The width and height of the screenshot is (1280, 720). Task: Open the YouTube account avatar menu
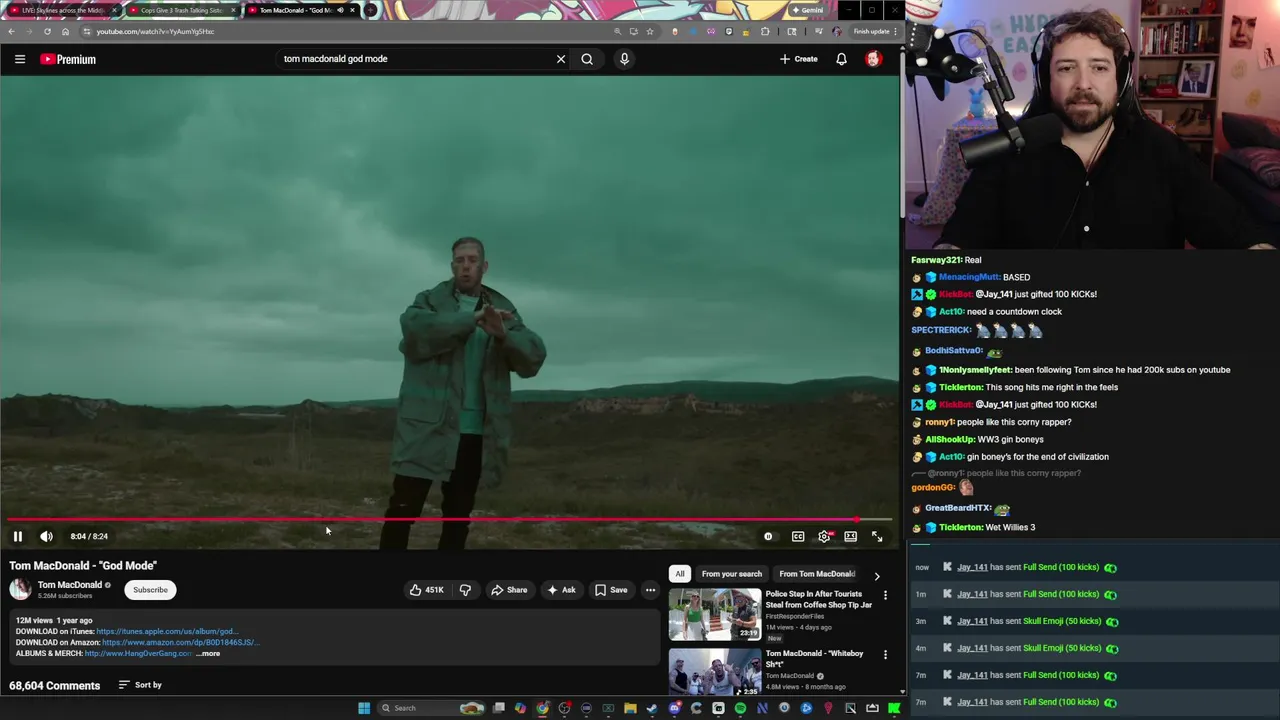point(873,59)
